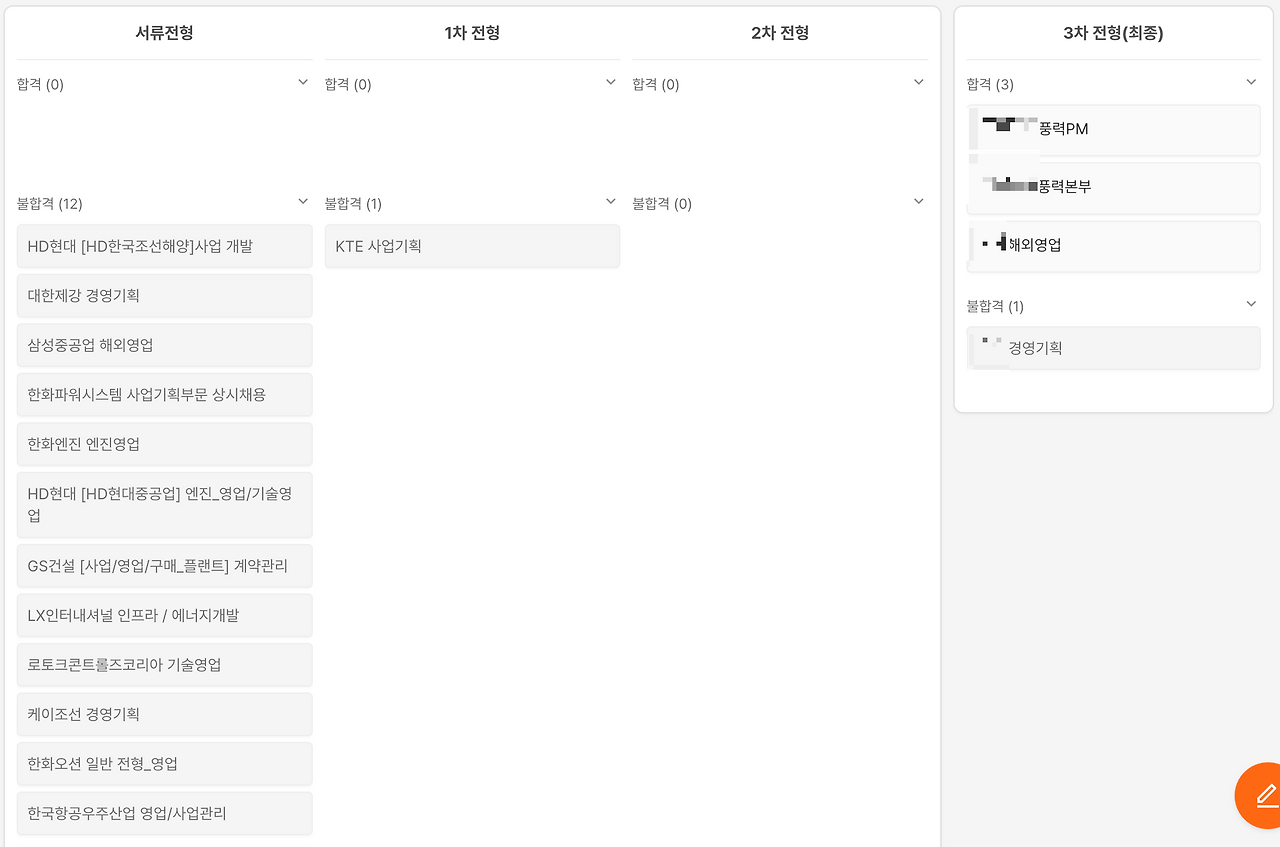
Task: Collapse the 합격 section in 2차 전형
Action: 918,82
